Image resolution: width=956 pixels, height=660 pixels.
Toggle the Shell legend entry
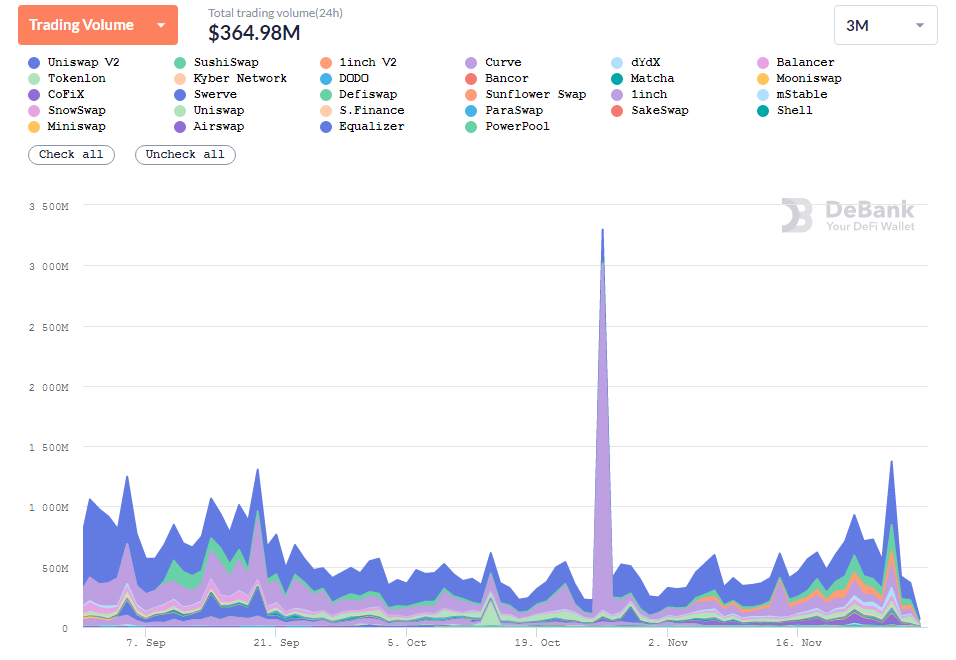click(785, 110)
